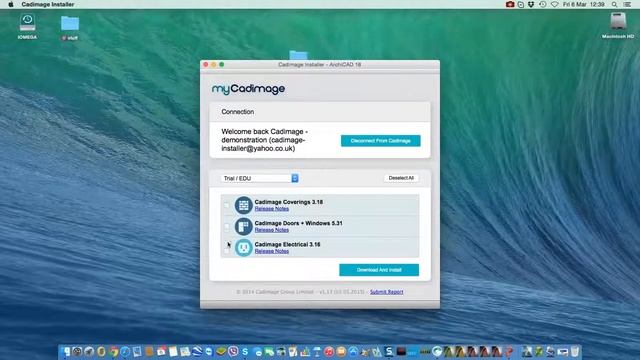This screenshot has height=360, width=640.
Task: Click the Cadimage Doors + Windows 5.31 name
Action: point(298,223)
